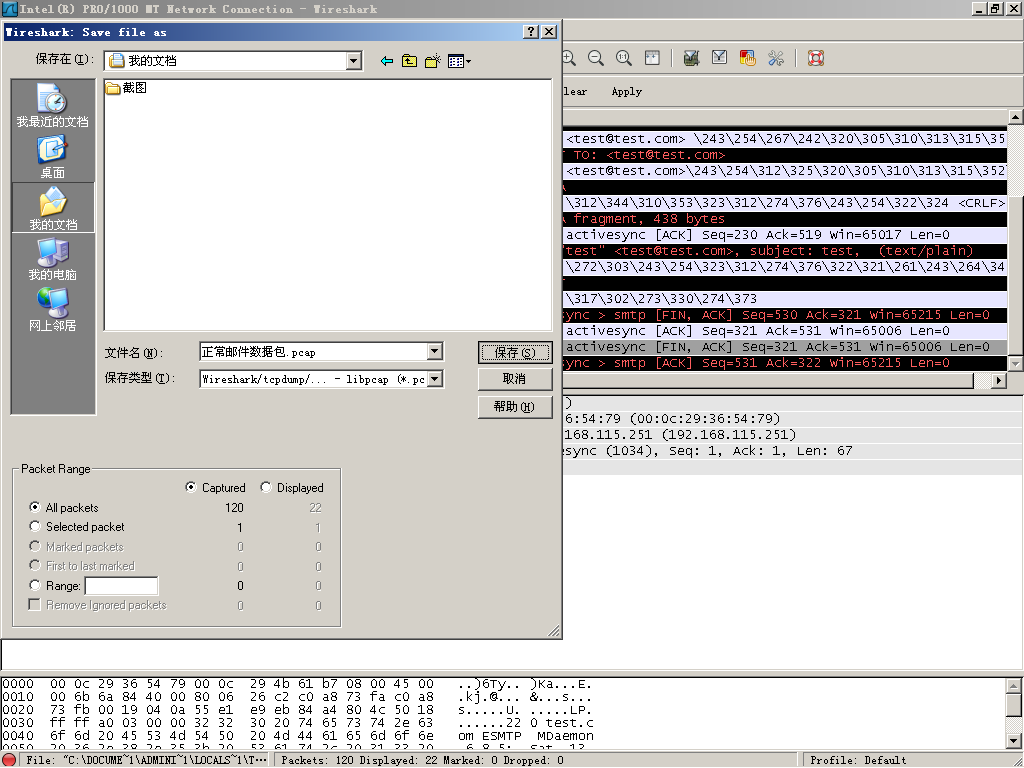Open preferences wrench icon

tap(776, 58)
